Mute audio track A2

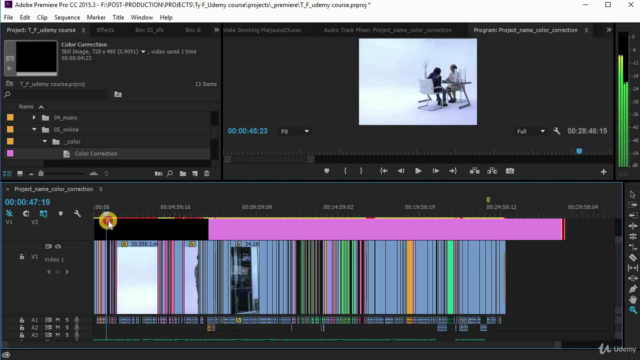point(58,327)
